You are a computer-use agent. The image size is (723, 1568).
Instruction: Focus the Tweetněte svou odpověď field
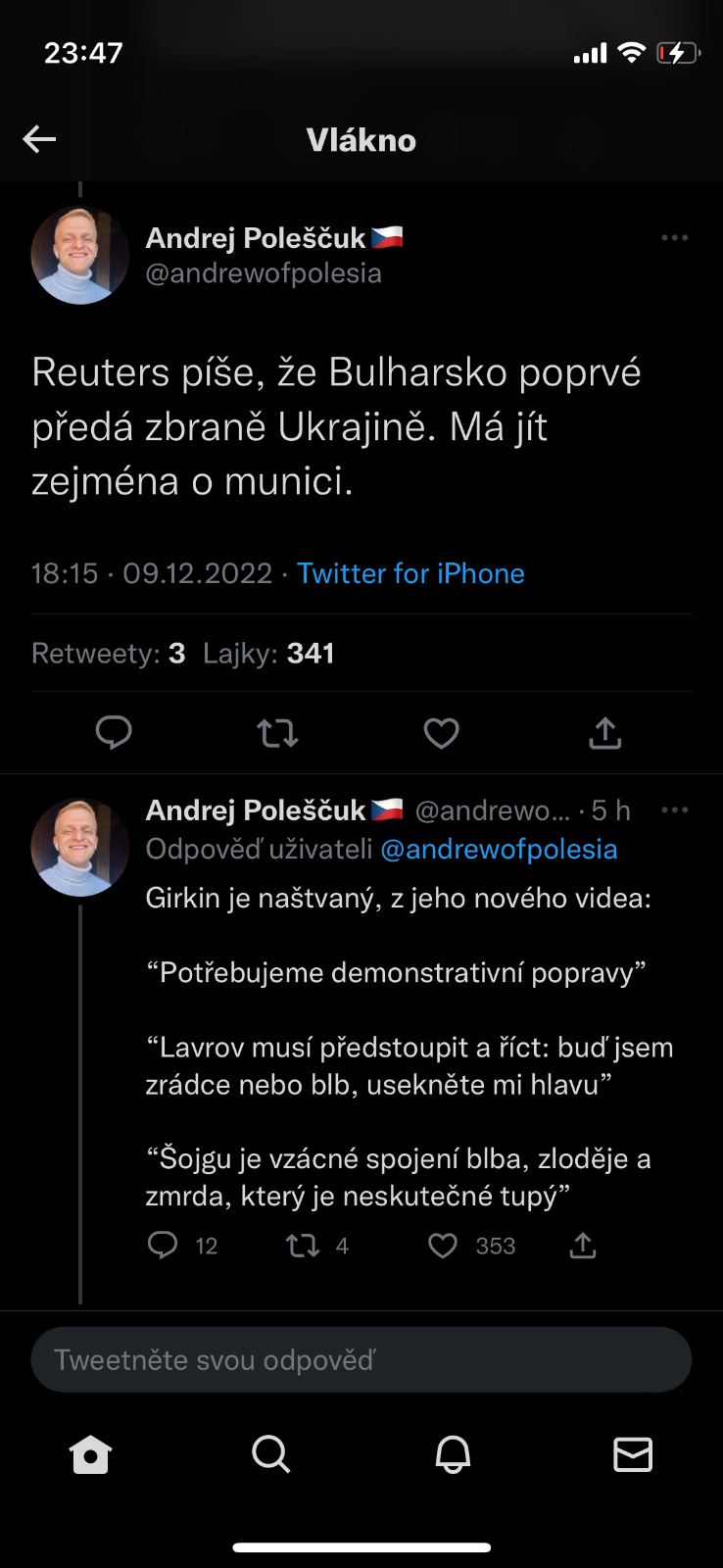click(x=361, y=1359)
